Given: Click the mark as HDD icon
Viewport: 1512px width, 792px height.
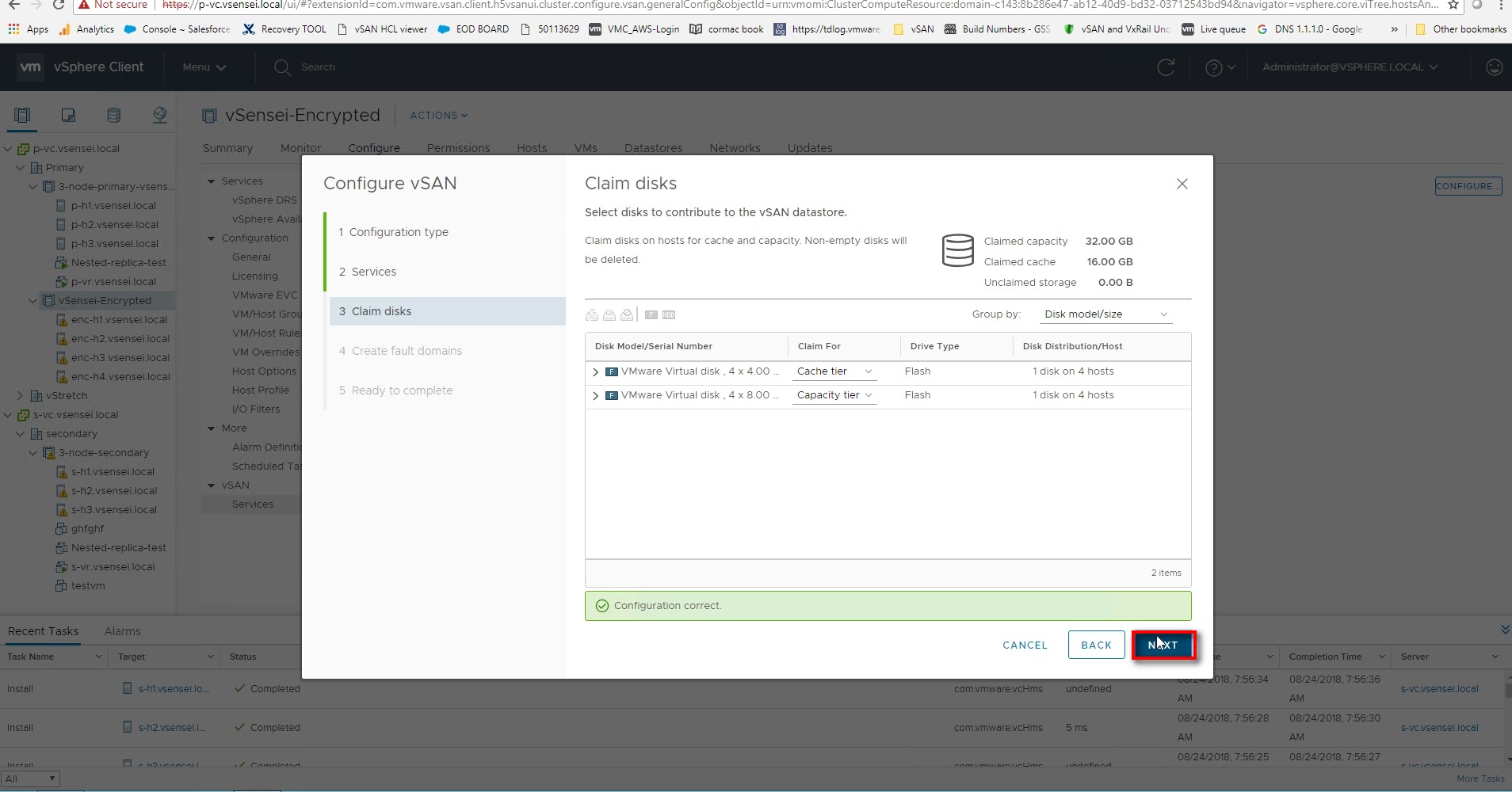Looking at the screenshot, I should click(x=669, y=315).
